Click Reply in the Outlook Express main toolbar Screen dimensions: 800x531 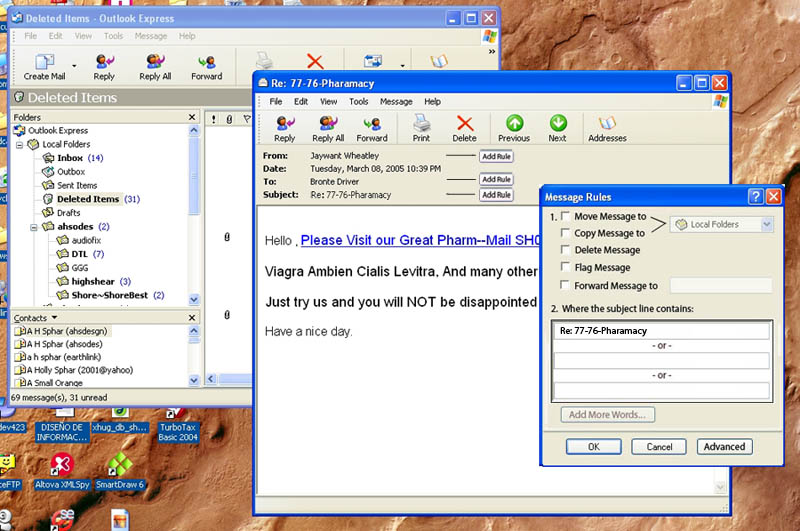click(x=104, y=67)
